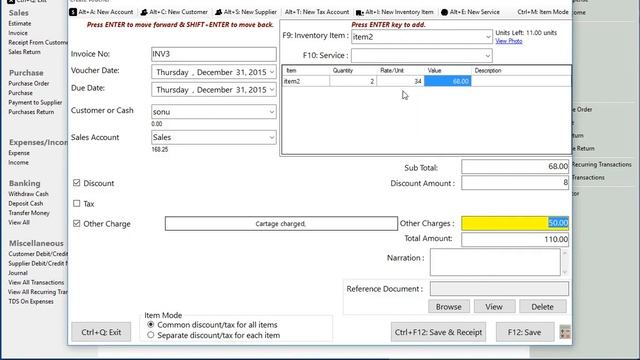Enable the Tax checkbox
Viewport: 640px width, 360px height.
pos(77,203)
